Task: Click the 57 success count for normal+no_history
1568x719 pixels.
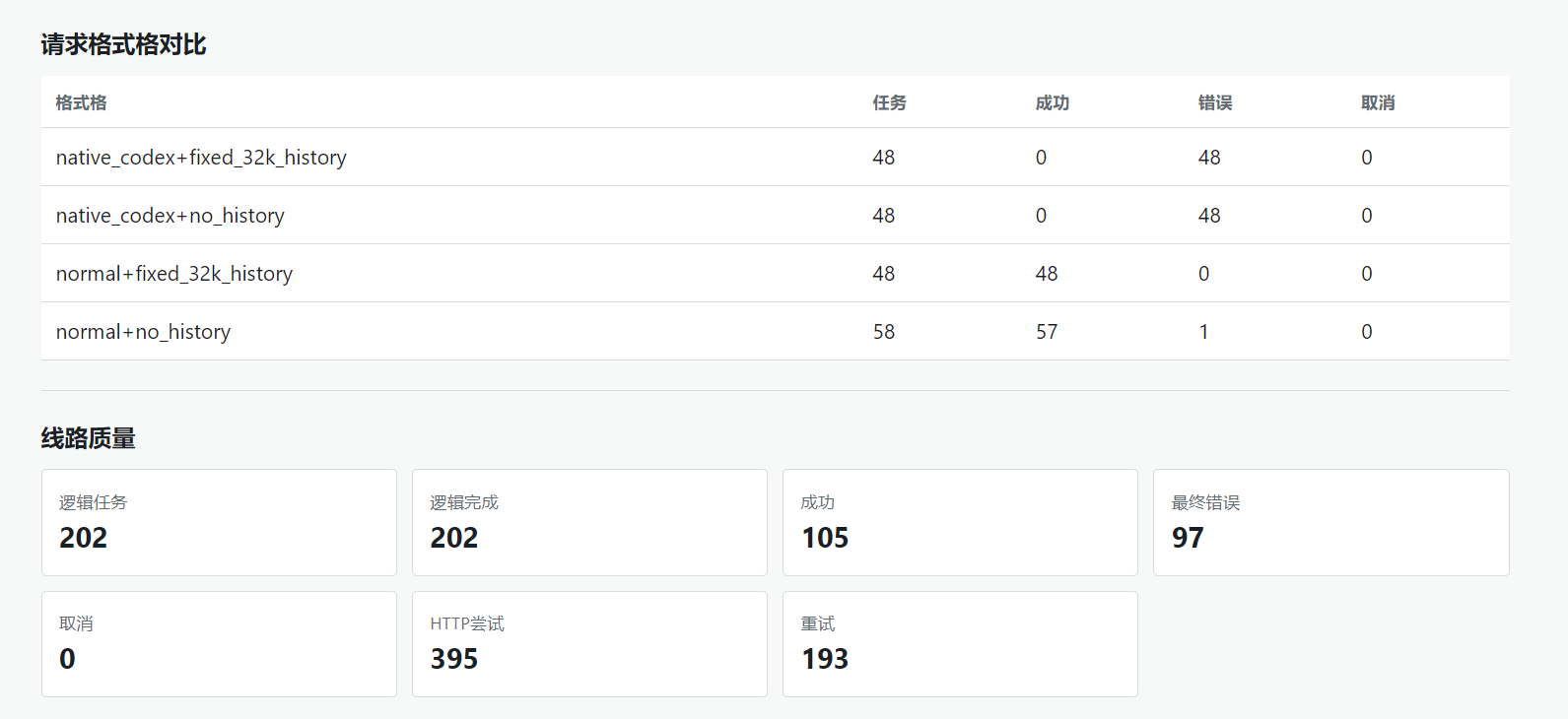Action: click(1046, 332)
